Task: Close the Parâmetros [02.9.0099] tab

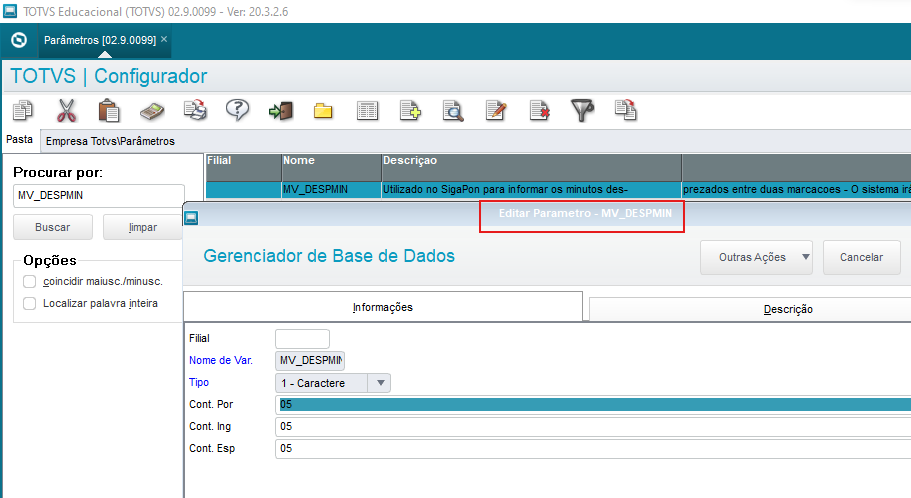Action: [164, 39]
